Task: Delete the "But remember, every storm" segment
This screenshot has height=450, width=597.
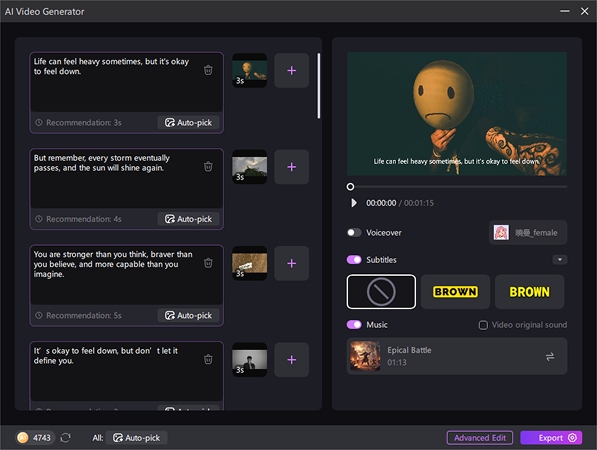Action: click(x=208, y=166)
